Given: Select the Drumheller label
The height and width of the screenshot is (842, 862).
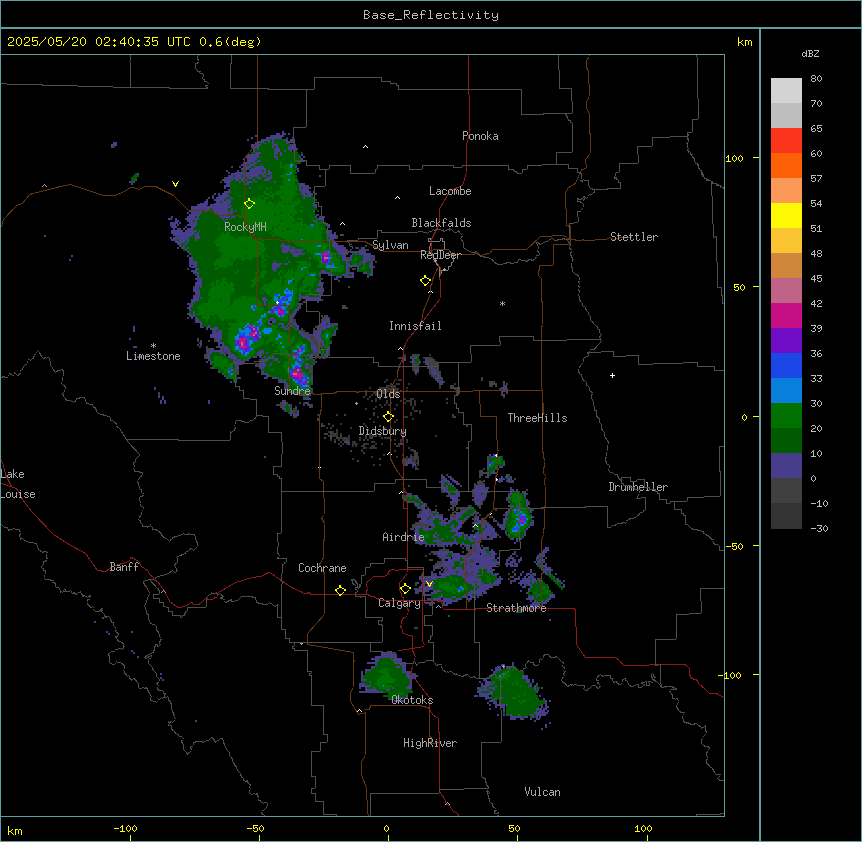Looking at the screenshot, I should coord(638,487).
